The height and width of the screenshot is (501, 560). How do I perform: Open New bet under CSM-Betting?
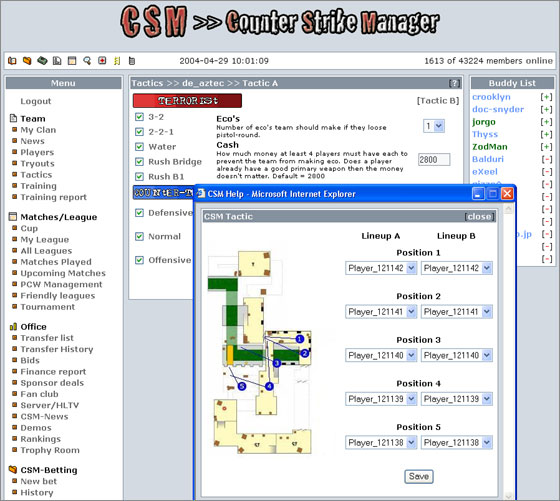pyautogui.click(x=39, y=481)
